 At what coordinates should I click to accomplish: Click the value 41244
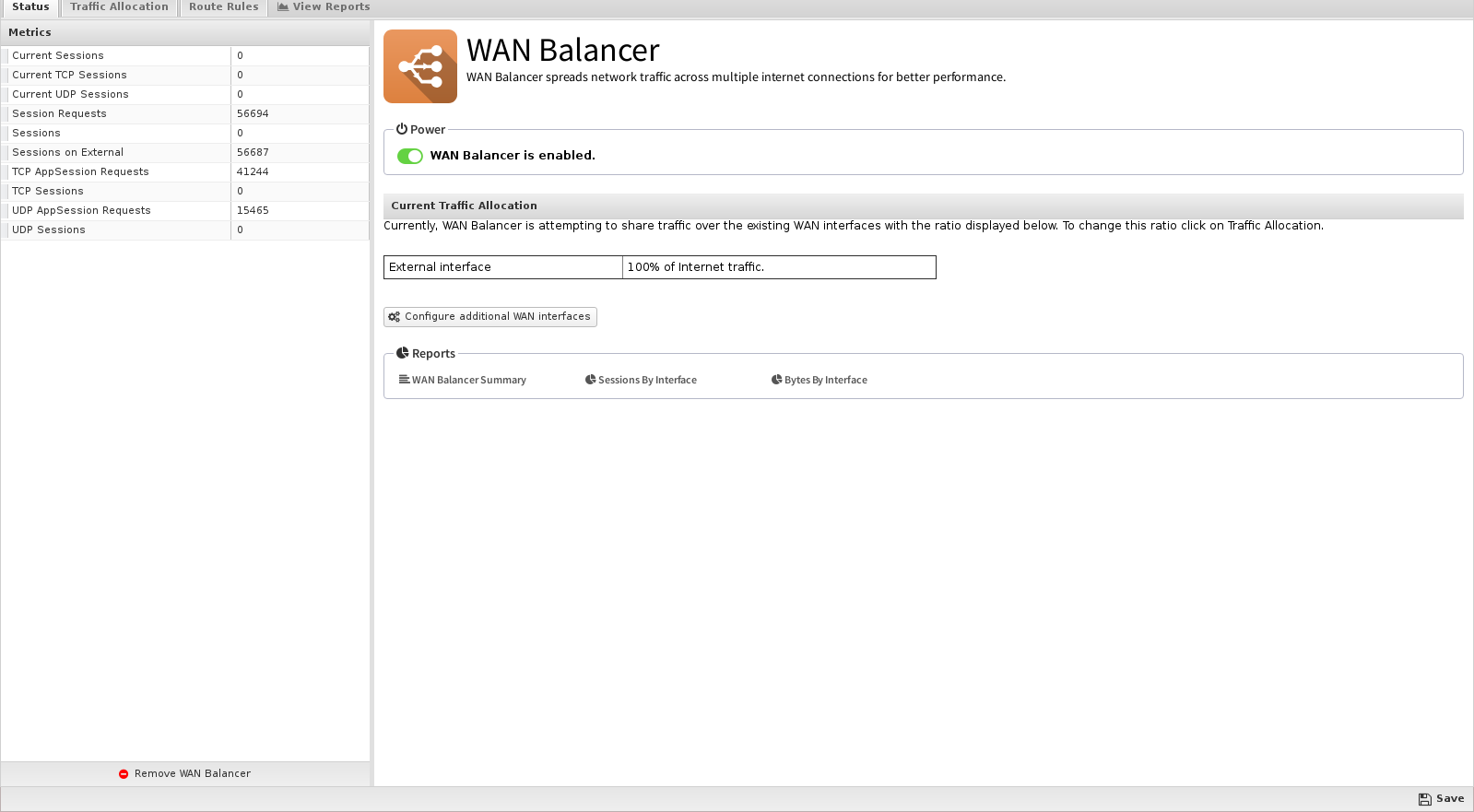[x=253, y=172]
